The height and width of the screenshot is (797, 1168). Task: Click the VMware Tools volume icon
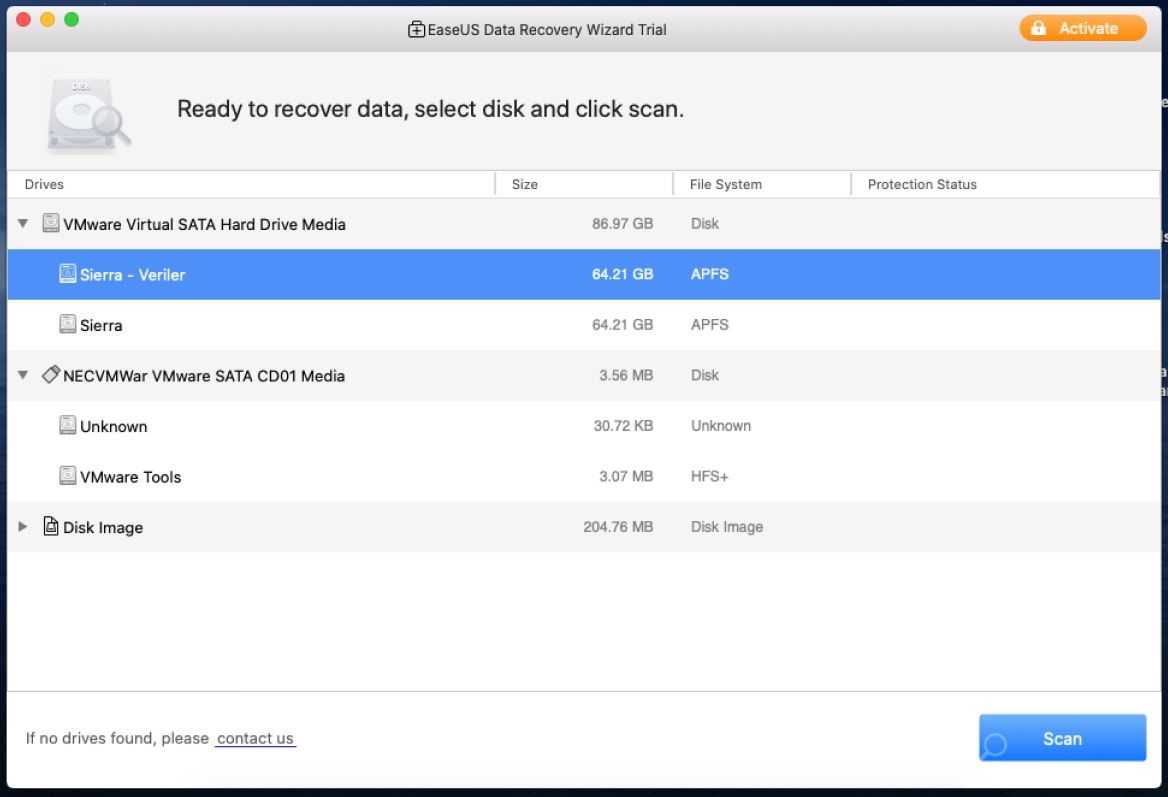[68, 476]
